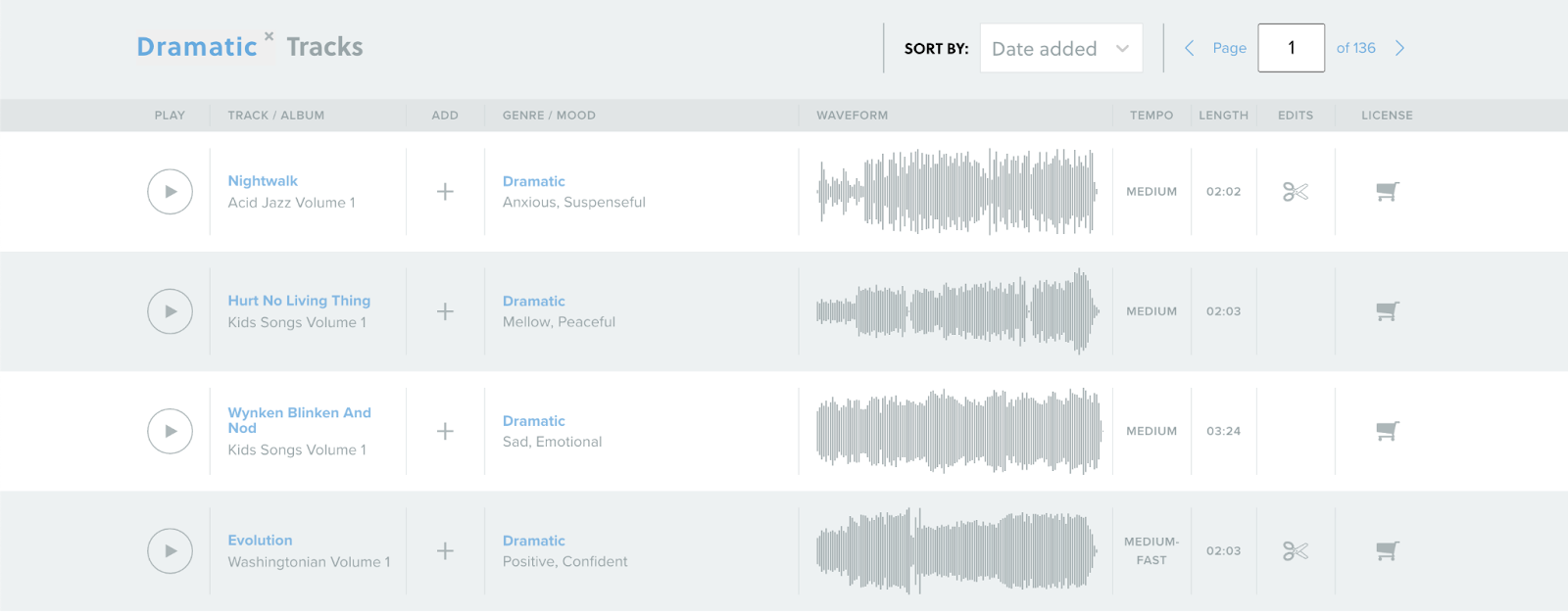Click inside the page number input field

pos(1292,47)
